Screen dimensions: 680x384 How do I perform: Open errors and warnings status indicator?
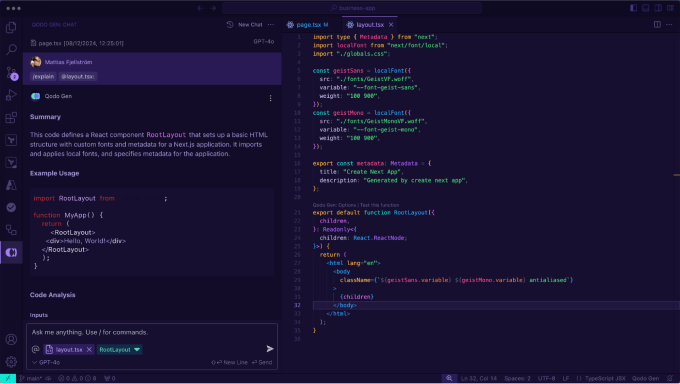click(x=77, y=378)
